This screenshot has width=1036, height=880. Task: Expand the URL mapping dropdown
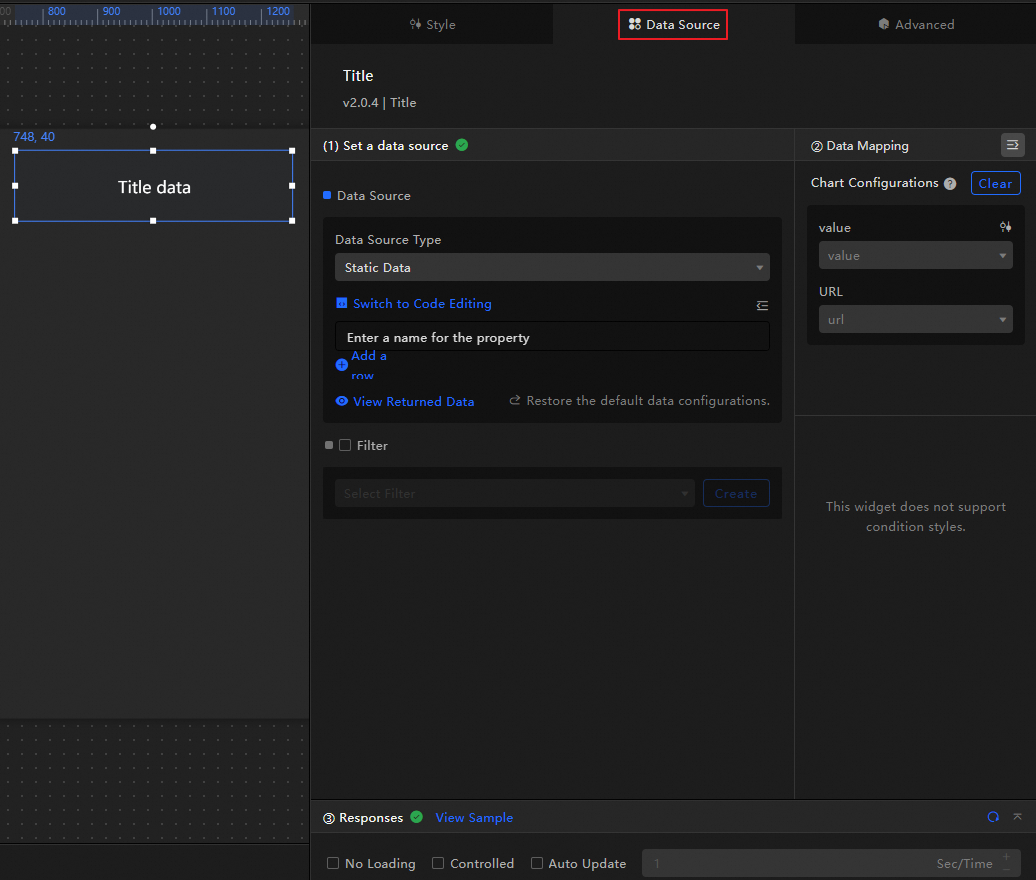pyautogui.click(x=915, y=320)
